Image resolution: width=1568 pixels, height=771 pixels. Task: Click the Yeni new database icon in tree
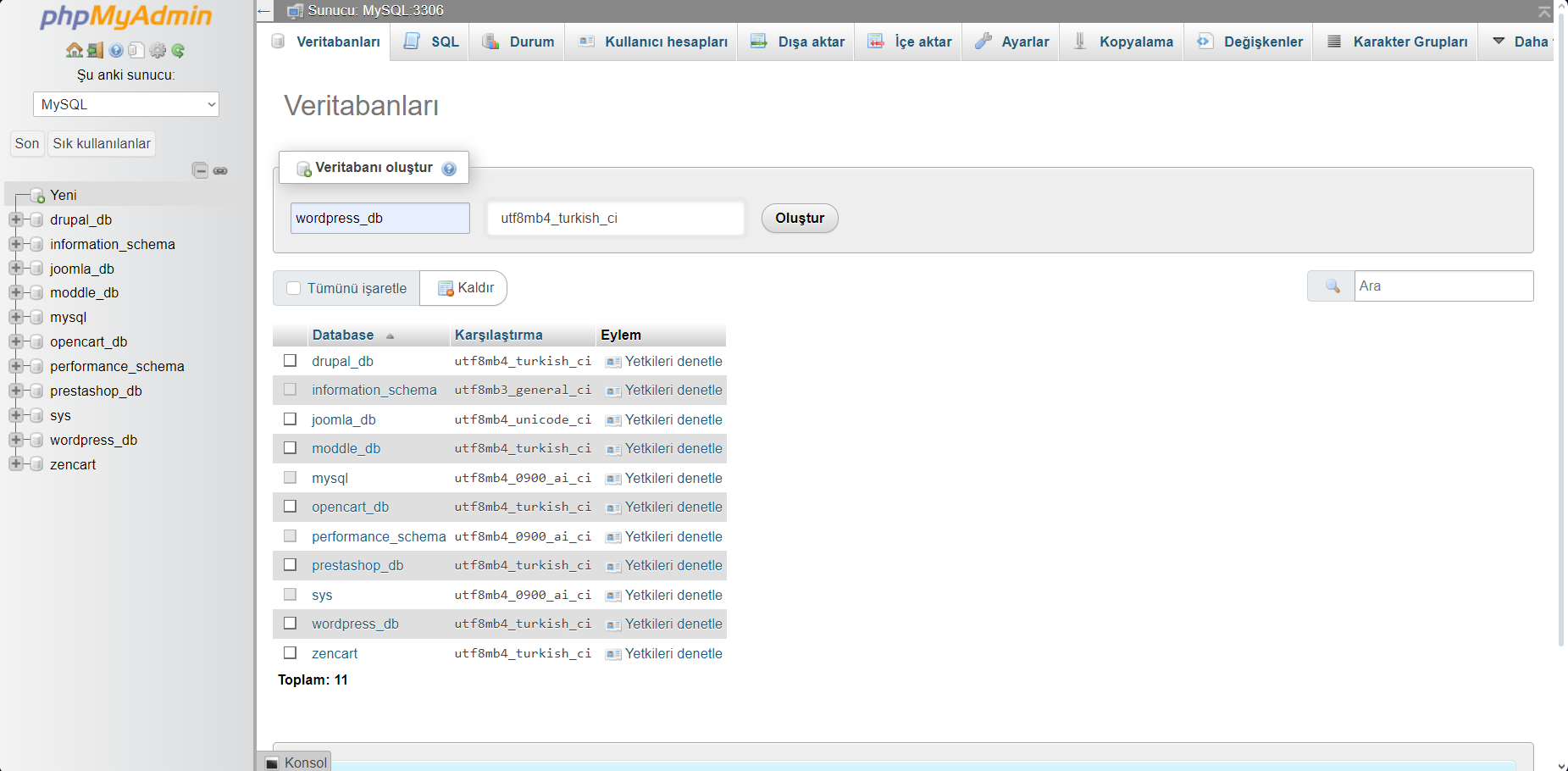coord(37,196)
